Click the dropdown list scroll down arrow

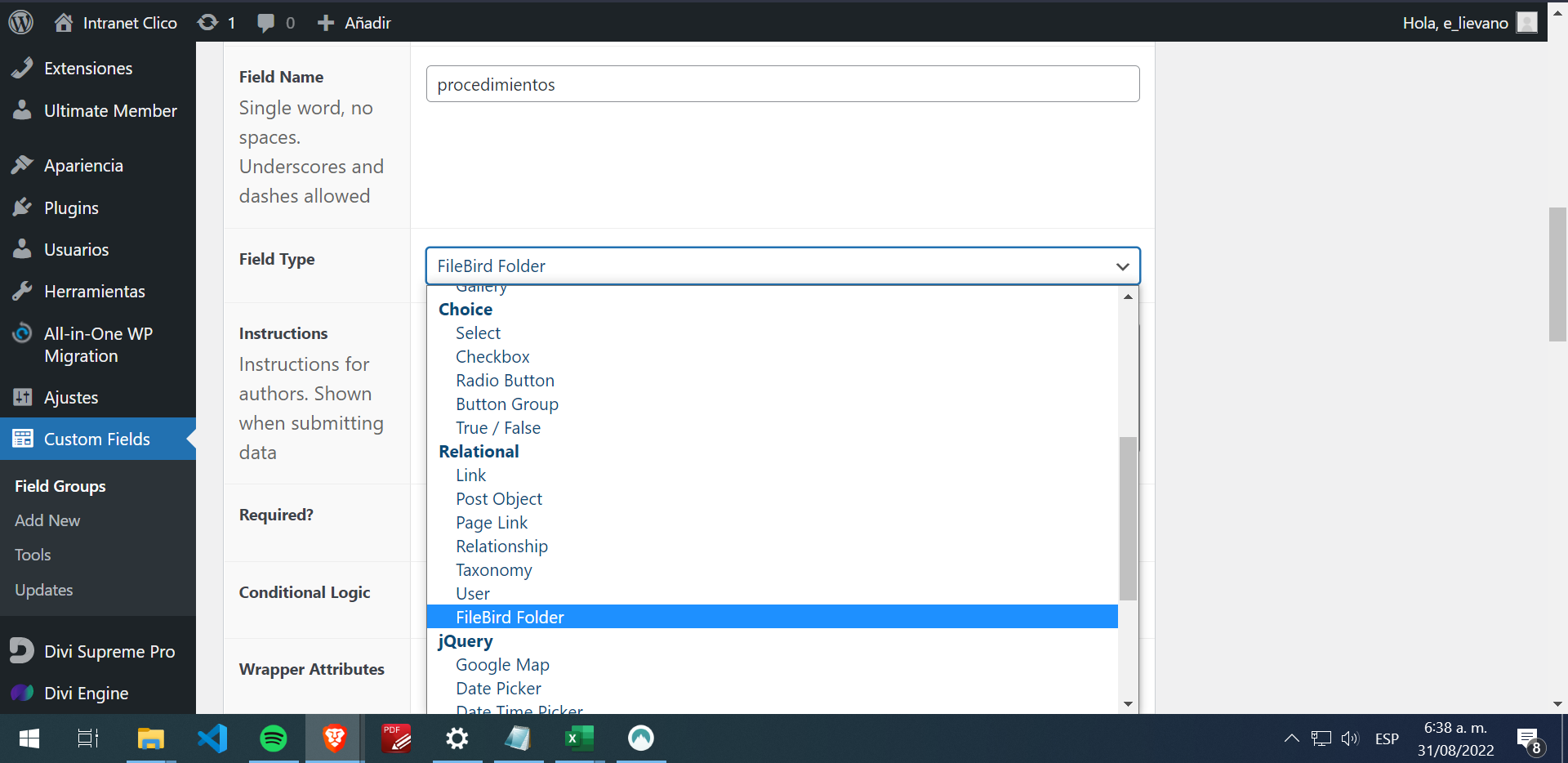(1128, 703)
